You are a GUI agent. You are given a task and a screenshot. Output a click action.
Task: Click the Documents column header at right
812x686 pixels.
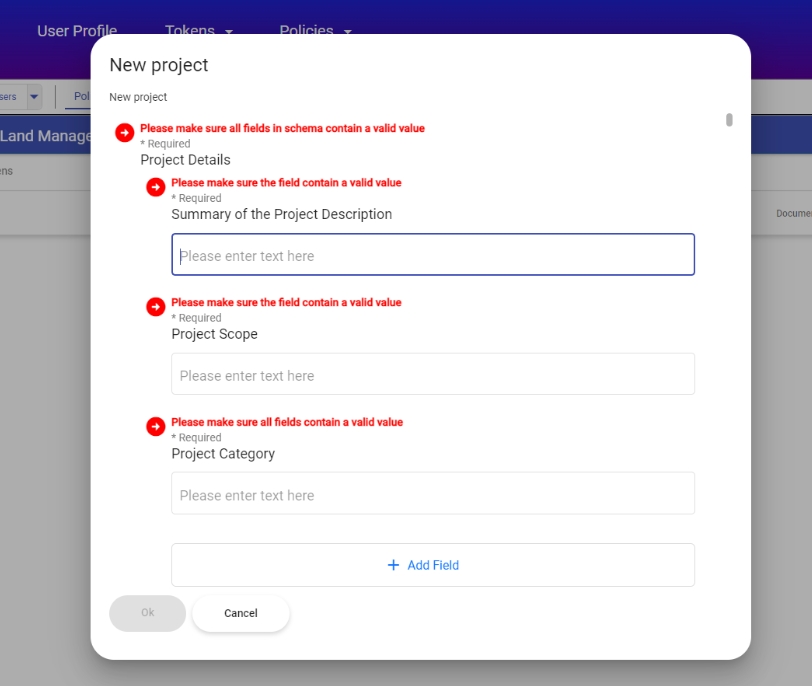point(792,213)
